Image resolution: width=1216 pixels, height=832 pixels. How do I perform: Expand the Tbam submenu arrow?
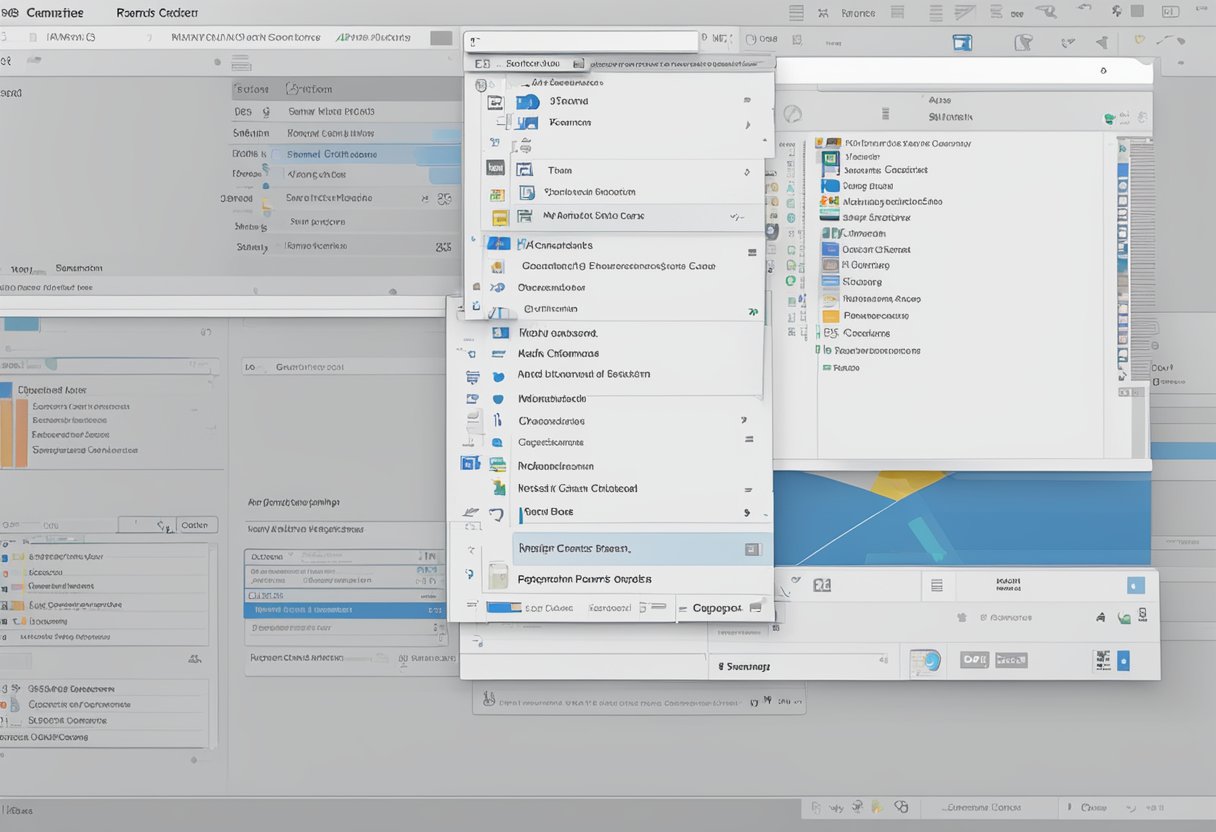pyautogui.click(x=746, y=172)
